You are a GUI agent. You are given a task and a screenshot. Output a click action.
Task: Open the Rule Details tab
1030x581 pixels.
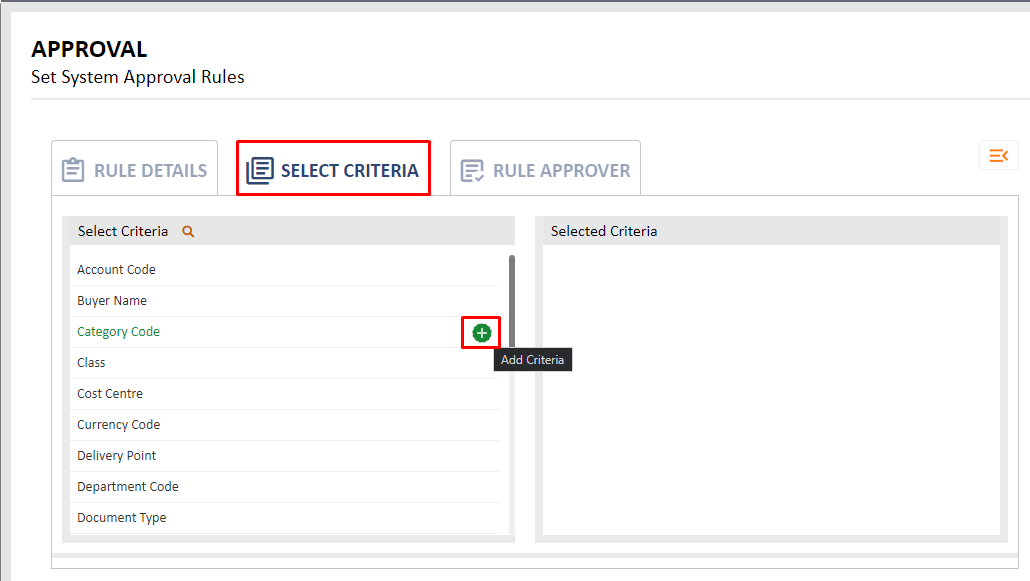pos(135,168)
